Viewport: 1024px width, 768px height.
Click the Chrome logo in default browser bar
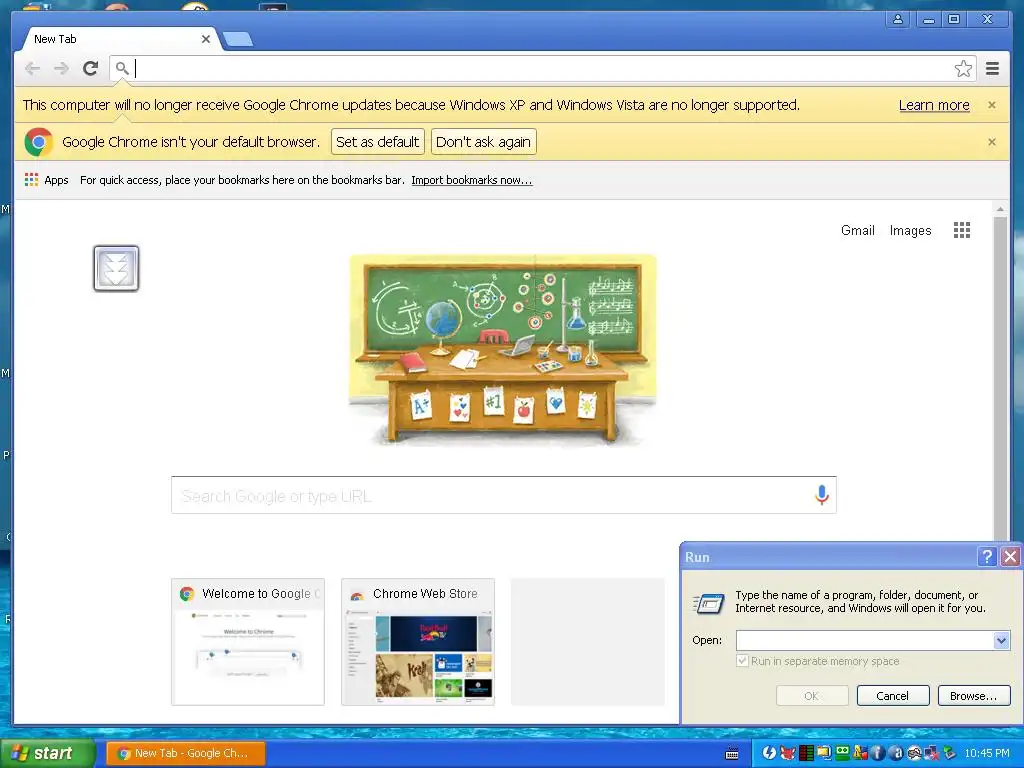tap(39, 142)
